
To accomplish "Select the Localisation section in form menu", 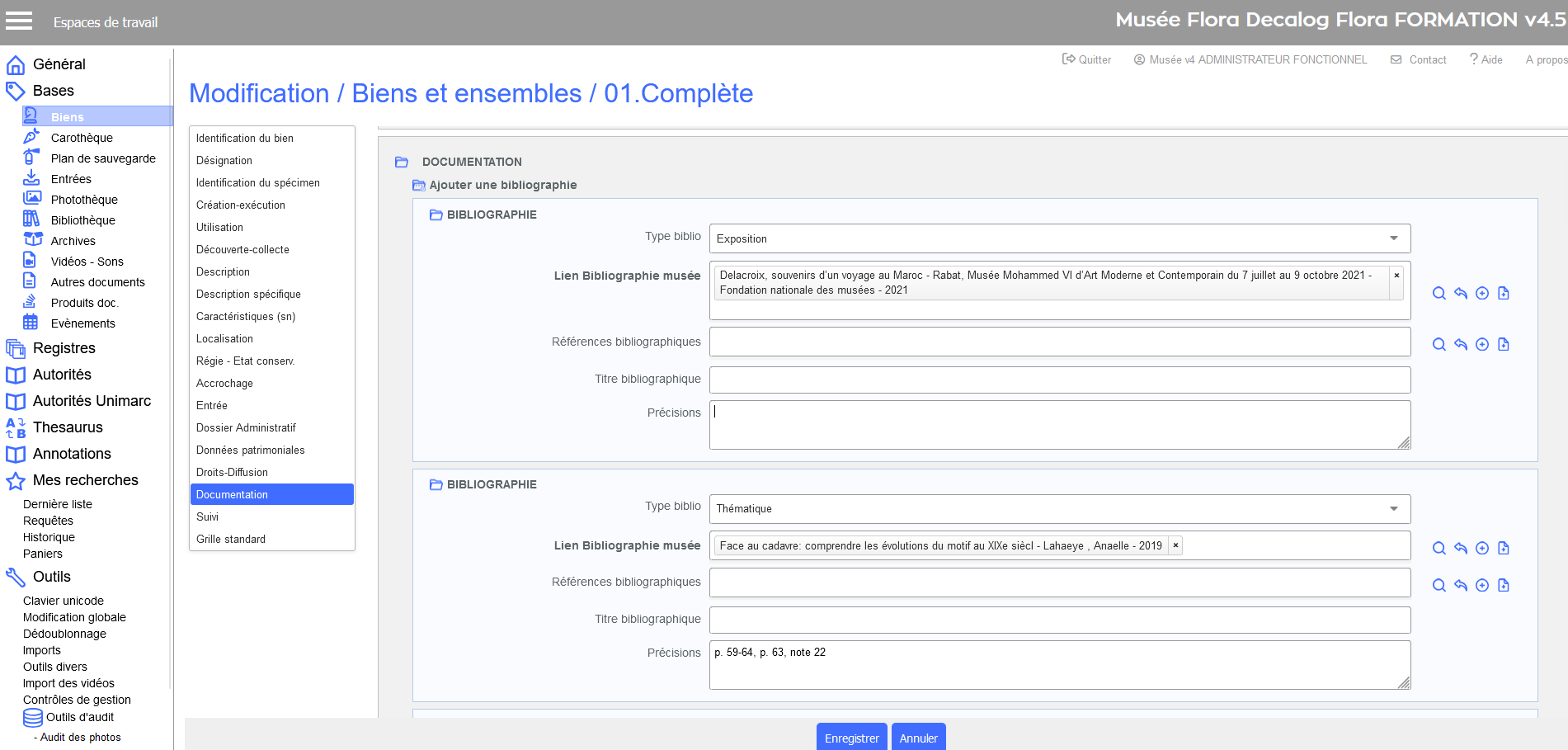I will click(224, 338).
